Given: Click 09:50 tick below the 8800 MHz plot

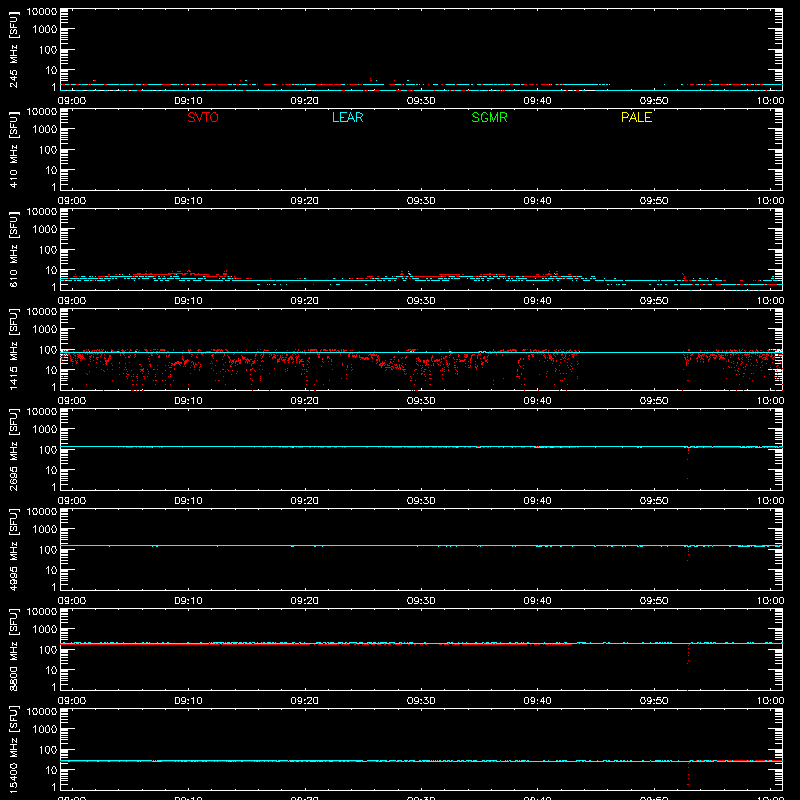Looking at the screenshot, I should pyautogui.click(x=654, y=701).
